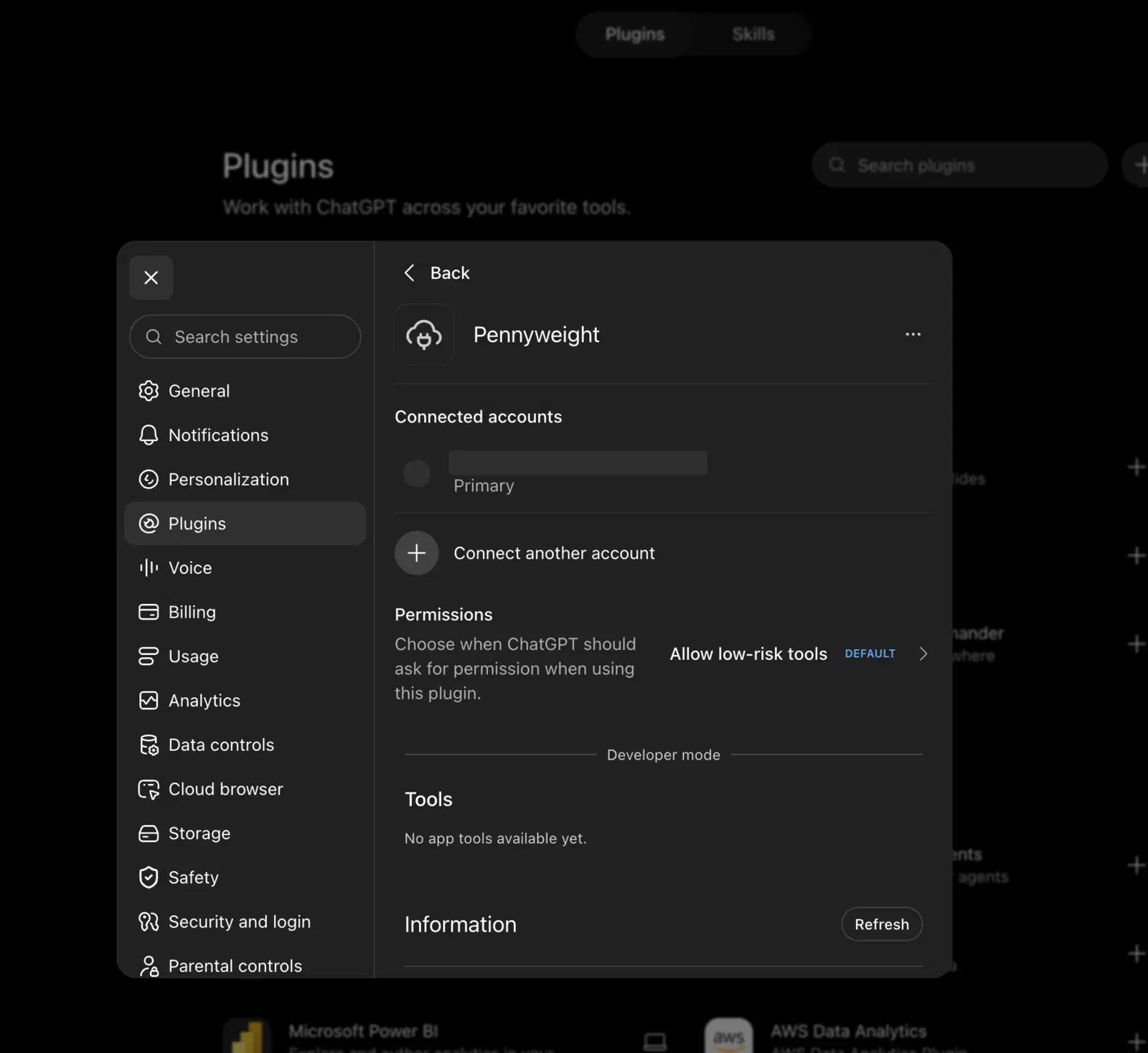Viewport: 1148px width, 1053px height.
Task: Click Connect another account
Action: point(554,553)
